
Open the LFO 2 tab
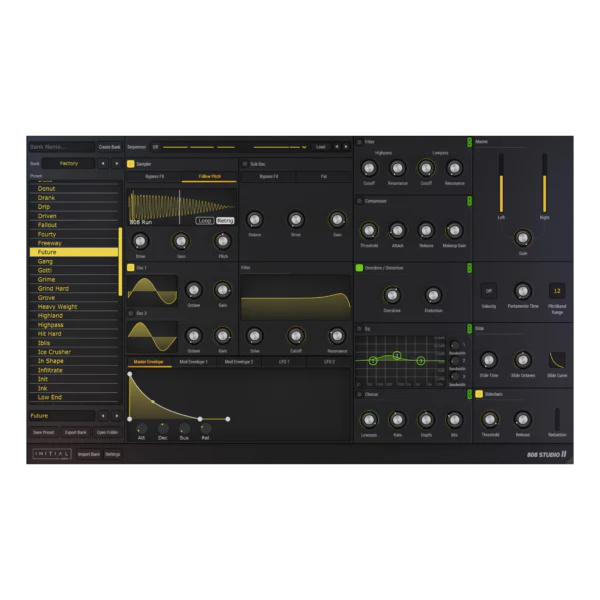pyautogui.click(x=329, y=362)
